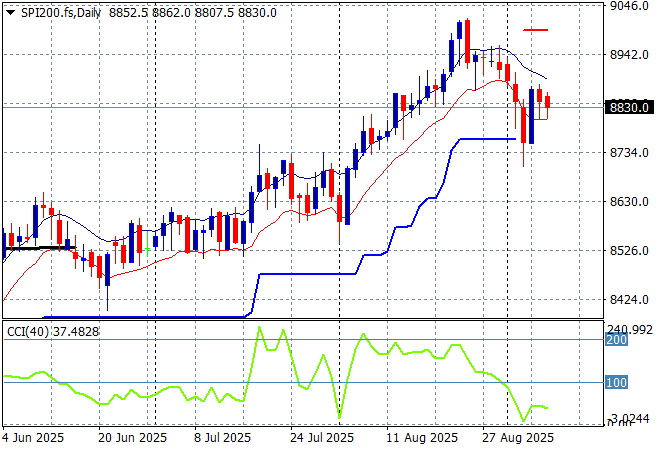Select the 240.992 CCI scale label
Image resolution: width=660 pixels, height=450 pixels.
pyautogui.click(x=630, y=330)
